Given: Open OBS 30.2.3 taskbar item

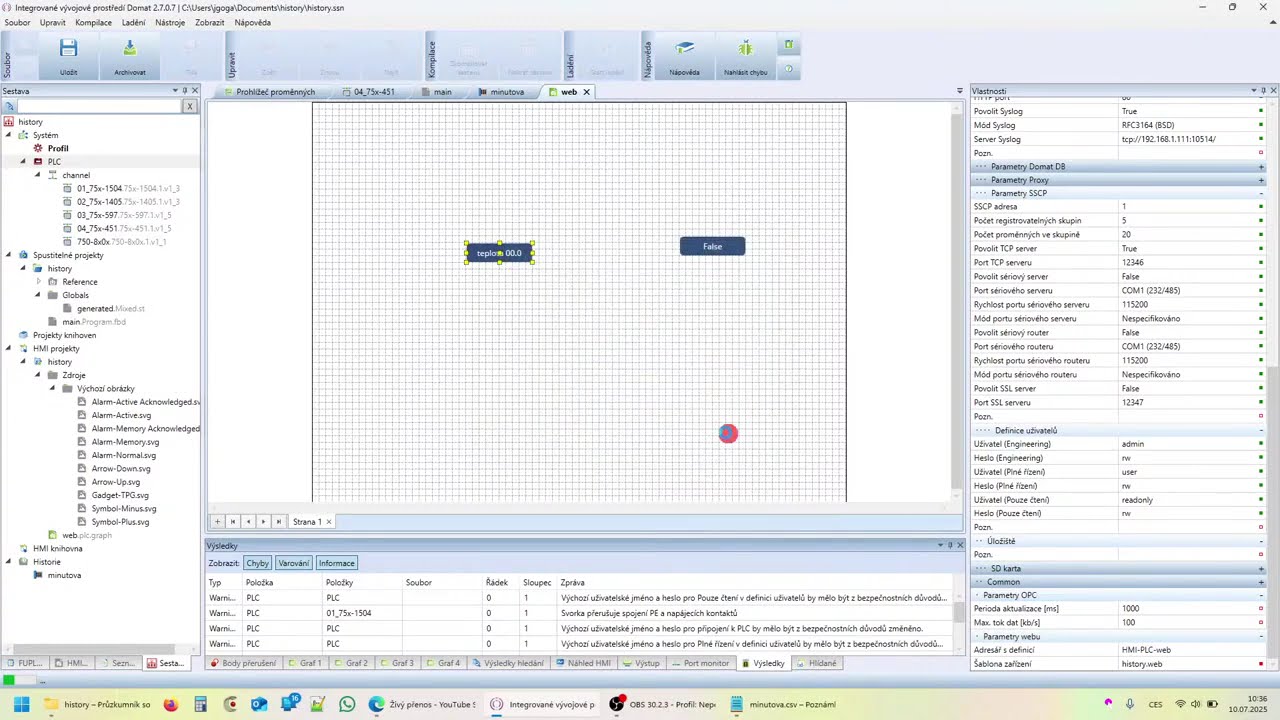Looking at the screenshot, I should tap(662, 704).
